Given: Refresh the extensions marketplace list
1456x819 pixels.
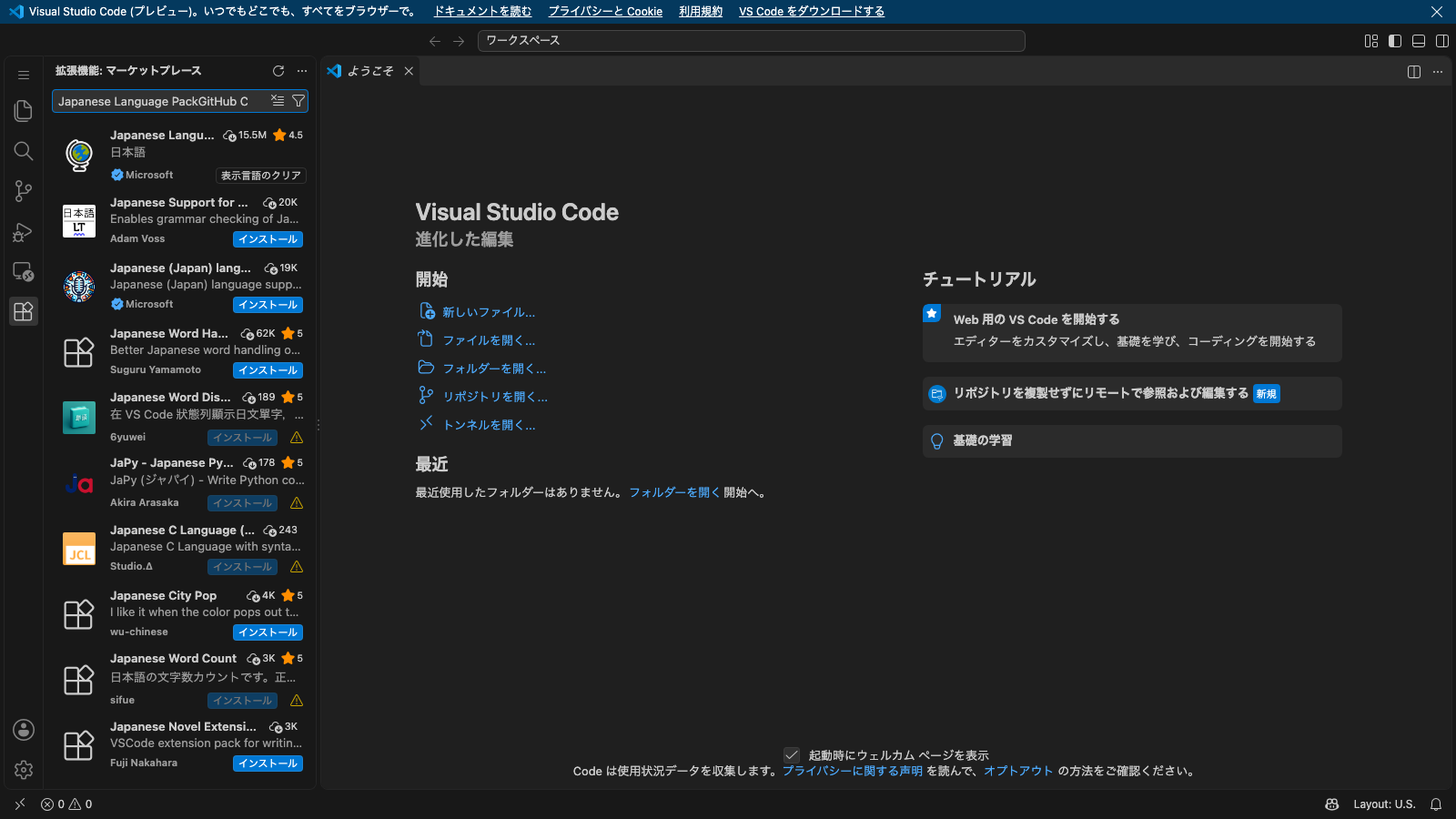Looking at the screenshot, I should tap(278, 71).
